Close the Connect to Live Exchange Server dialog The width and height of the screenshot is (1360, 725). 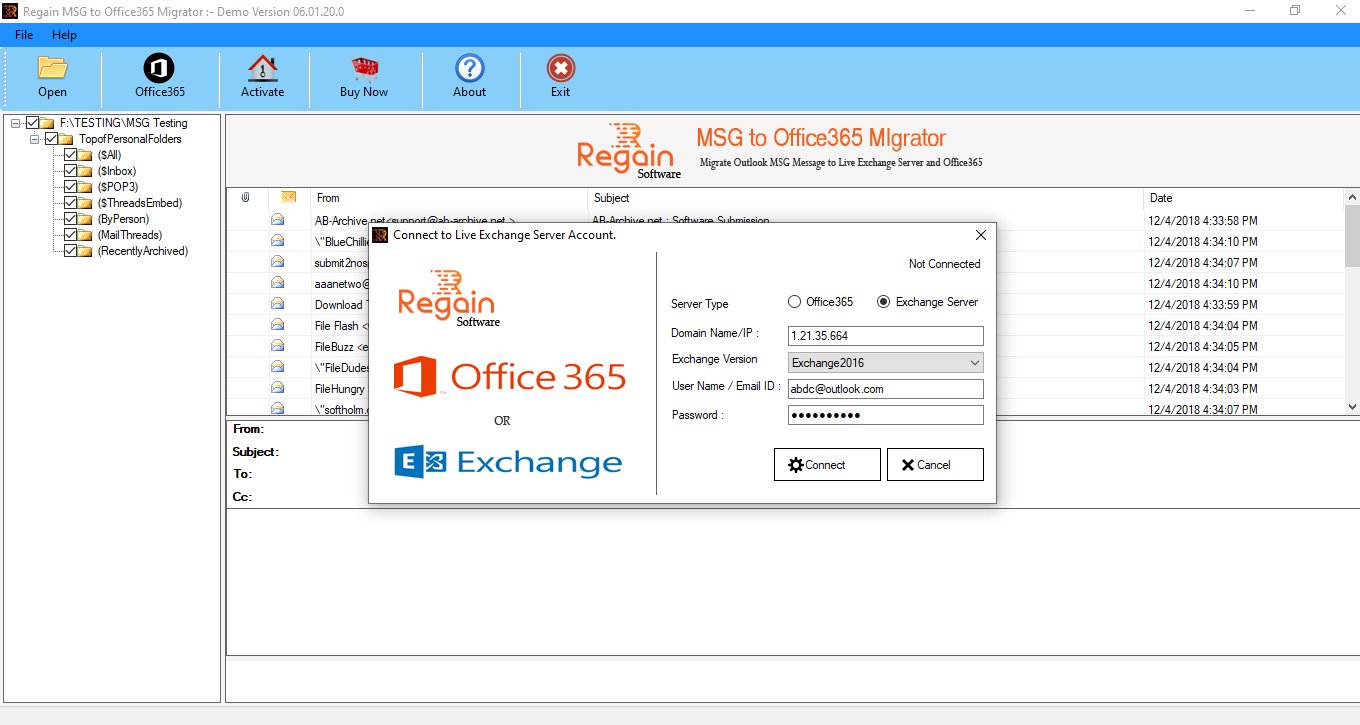click(981, 235)
